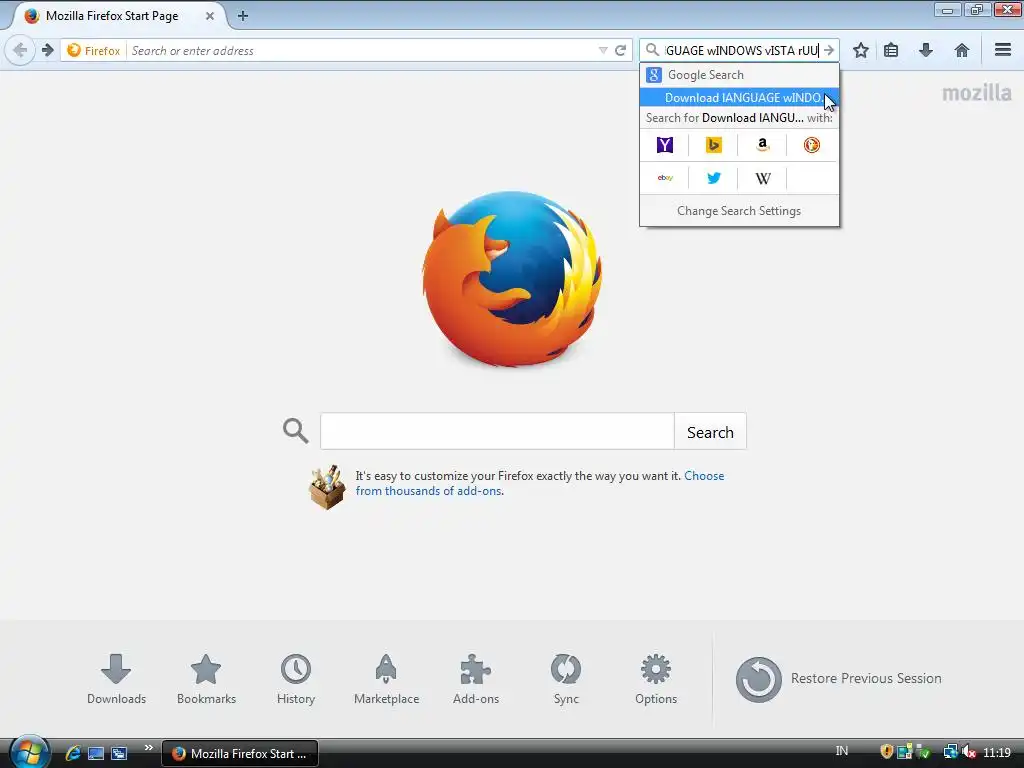
Task: Open the IN language bar indicator
Action: point(842,751)
